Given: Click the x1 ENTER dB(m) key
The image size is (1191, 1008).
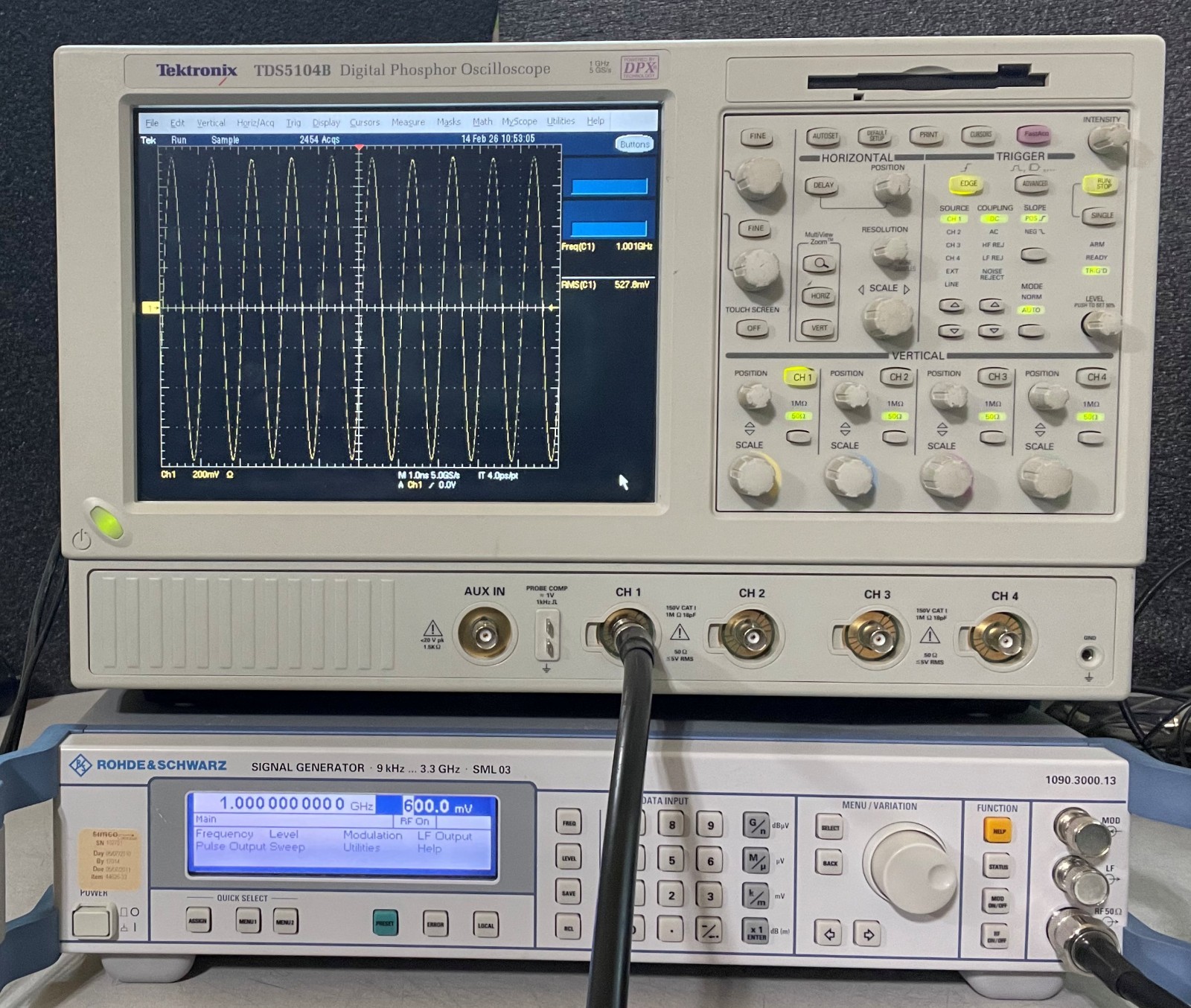Looking at the screenshot, I should pos(756,931).
